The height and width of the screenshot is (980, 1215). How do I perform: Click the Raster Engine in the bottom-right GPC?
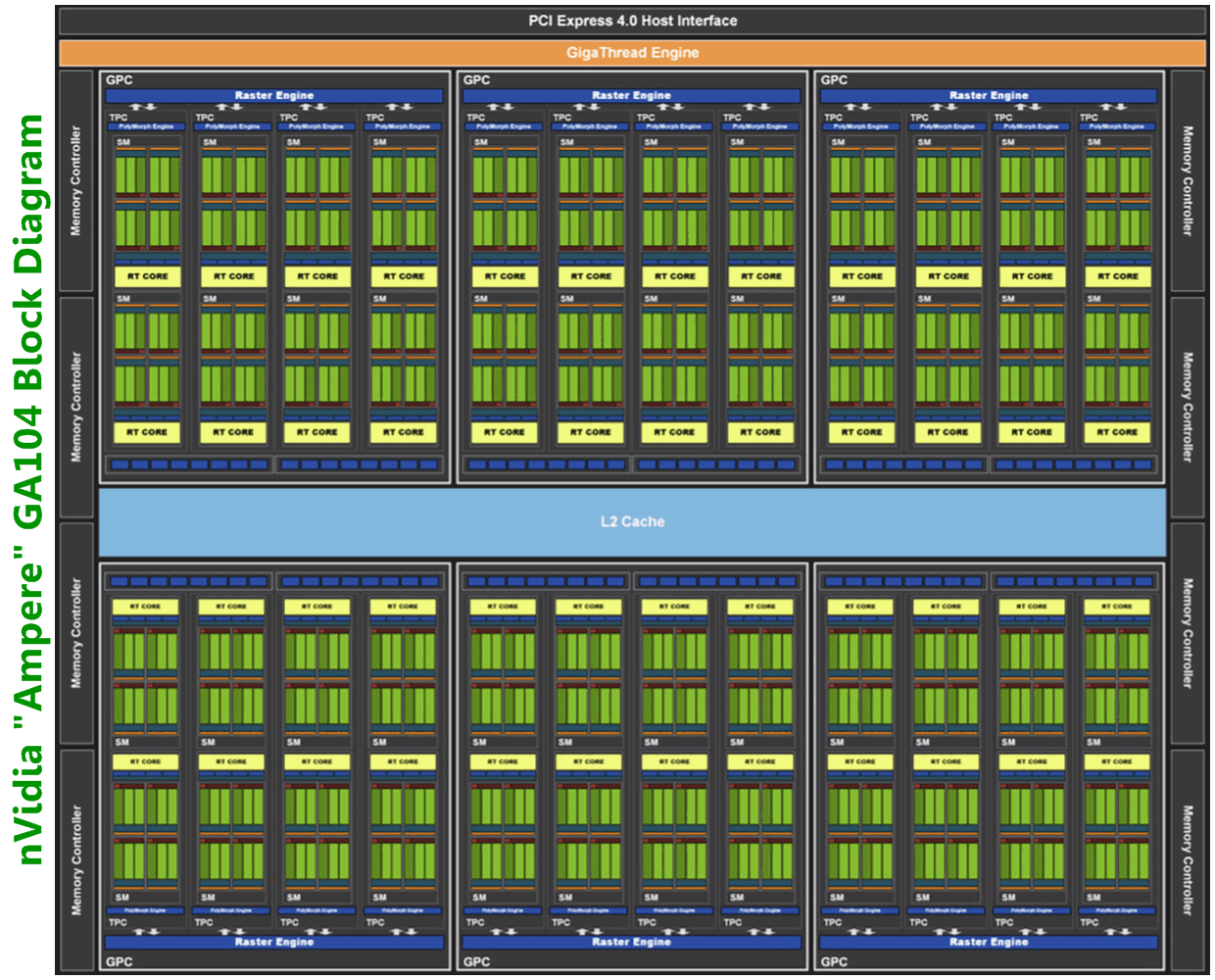click(x=989, y=942)
